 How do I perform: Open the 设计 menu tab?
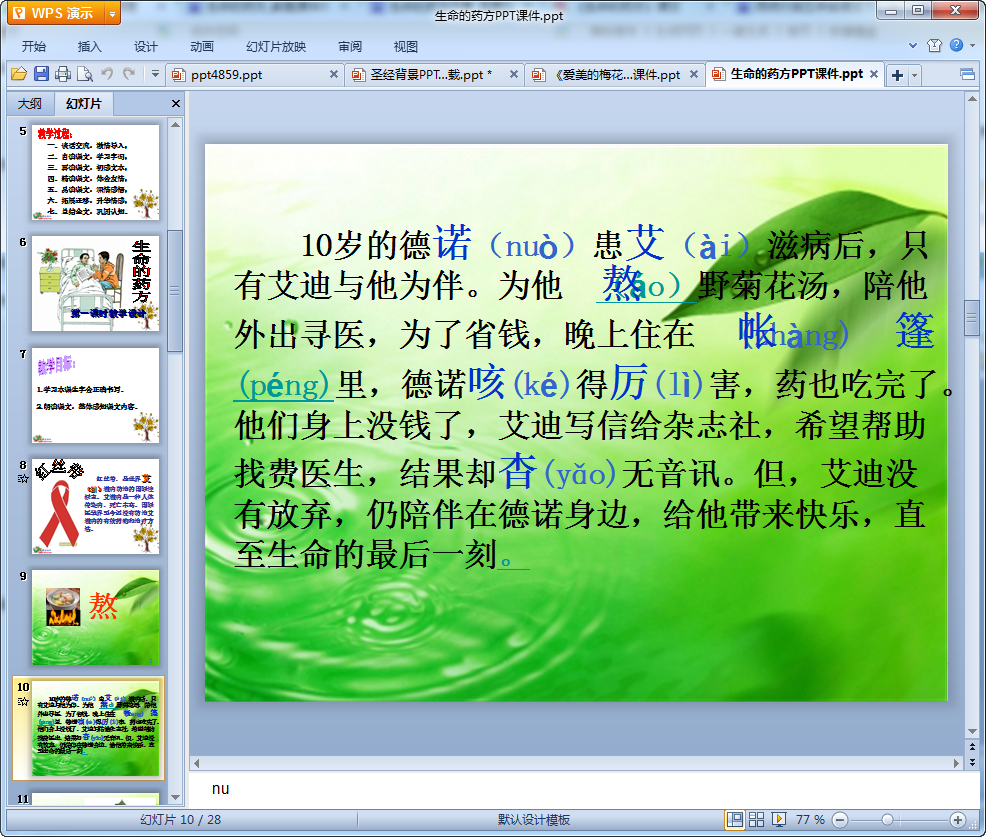coord(145,47)
